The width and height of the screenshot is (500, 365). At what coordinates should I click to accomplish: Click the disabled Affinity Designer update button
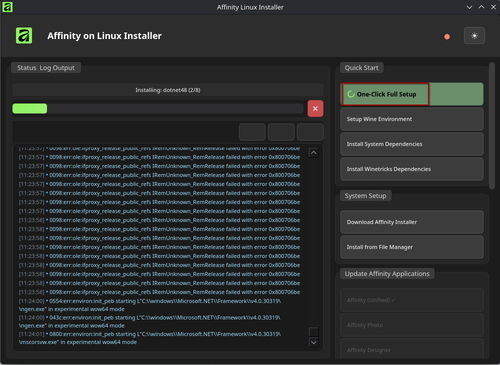[x=412, y=349]
